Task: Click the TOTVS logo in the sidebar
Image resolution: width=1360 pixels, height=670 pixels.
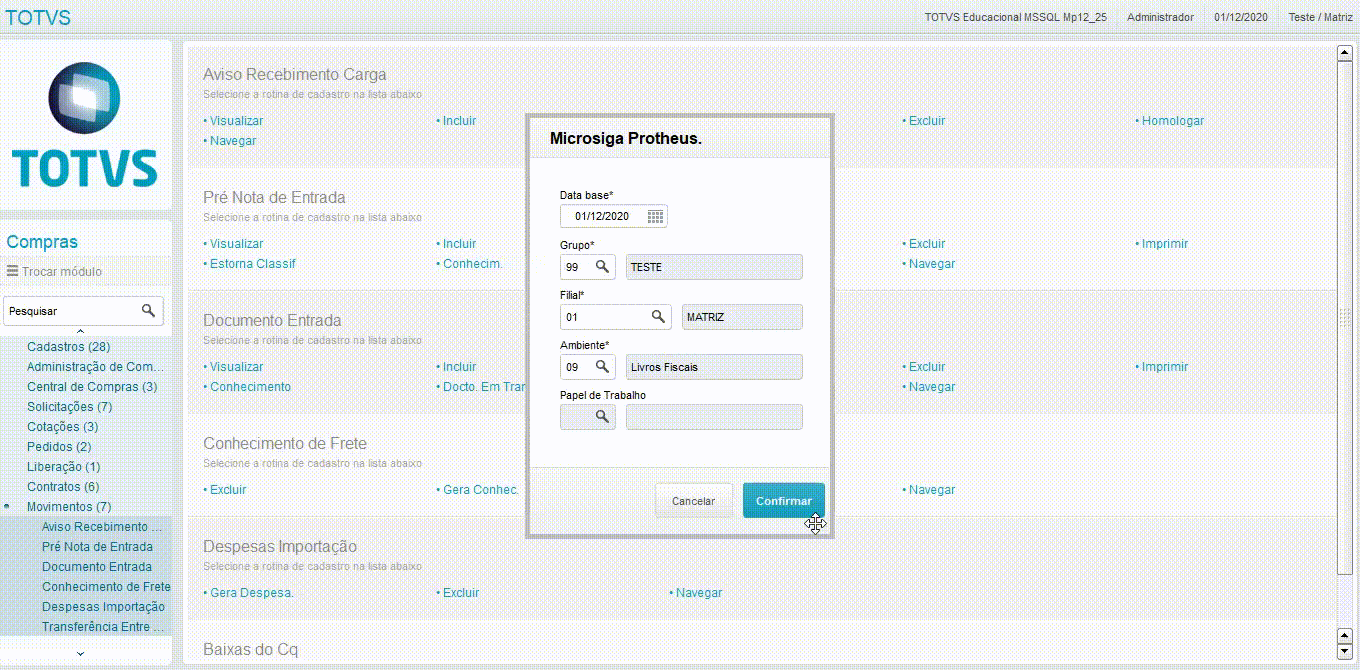Action: pyautogui.click(x=85, y=125)
